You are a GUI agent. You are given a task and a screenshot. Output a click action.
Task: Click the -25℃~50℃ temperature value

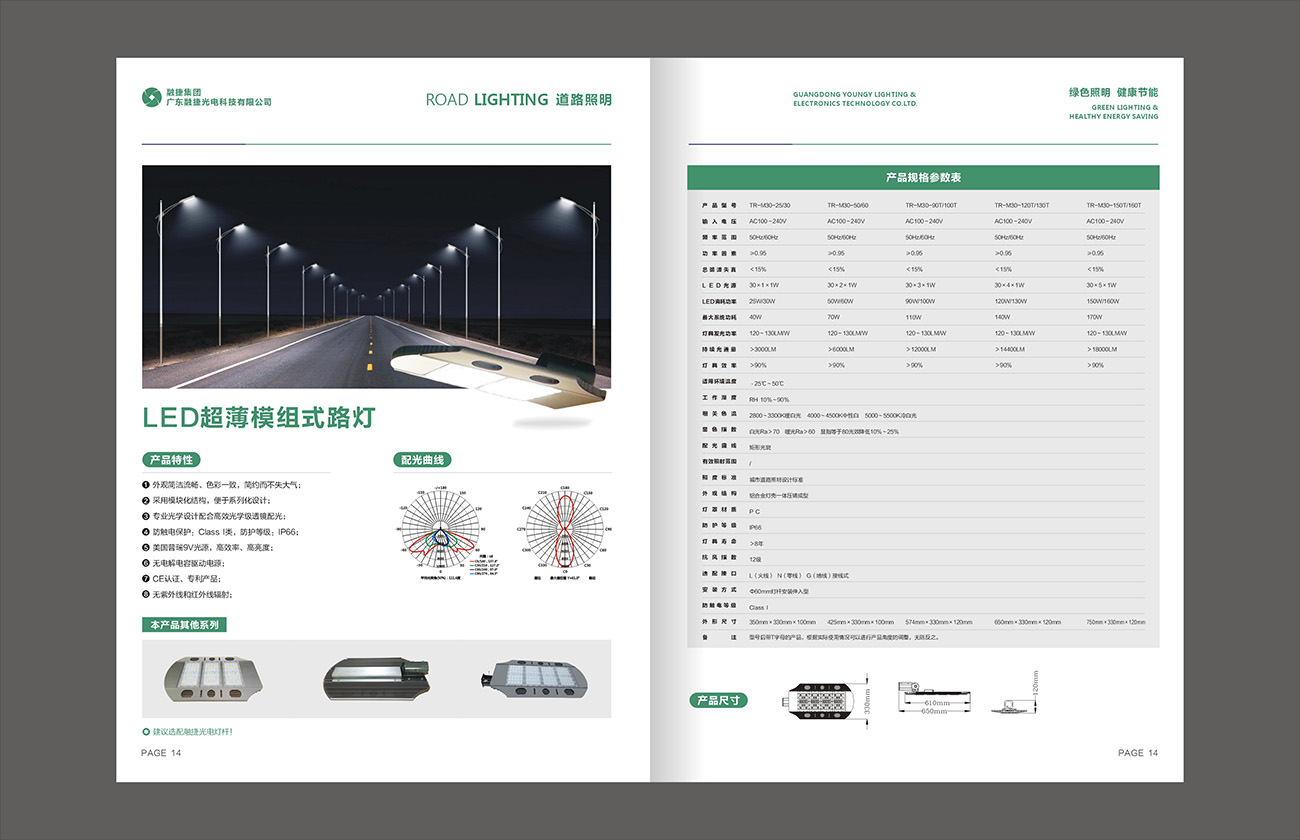pos(767,383)
